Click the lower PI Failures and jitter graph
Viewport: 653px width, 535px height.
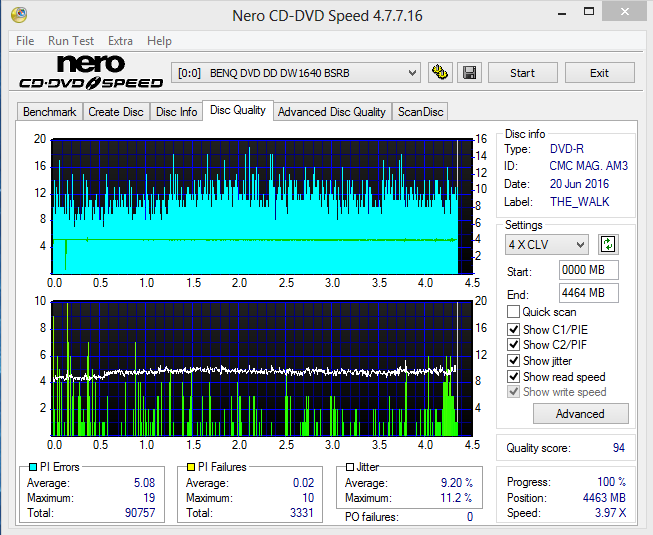coord(262,368)
